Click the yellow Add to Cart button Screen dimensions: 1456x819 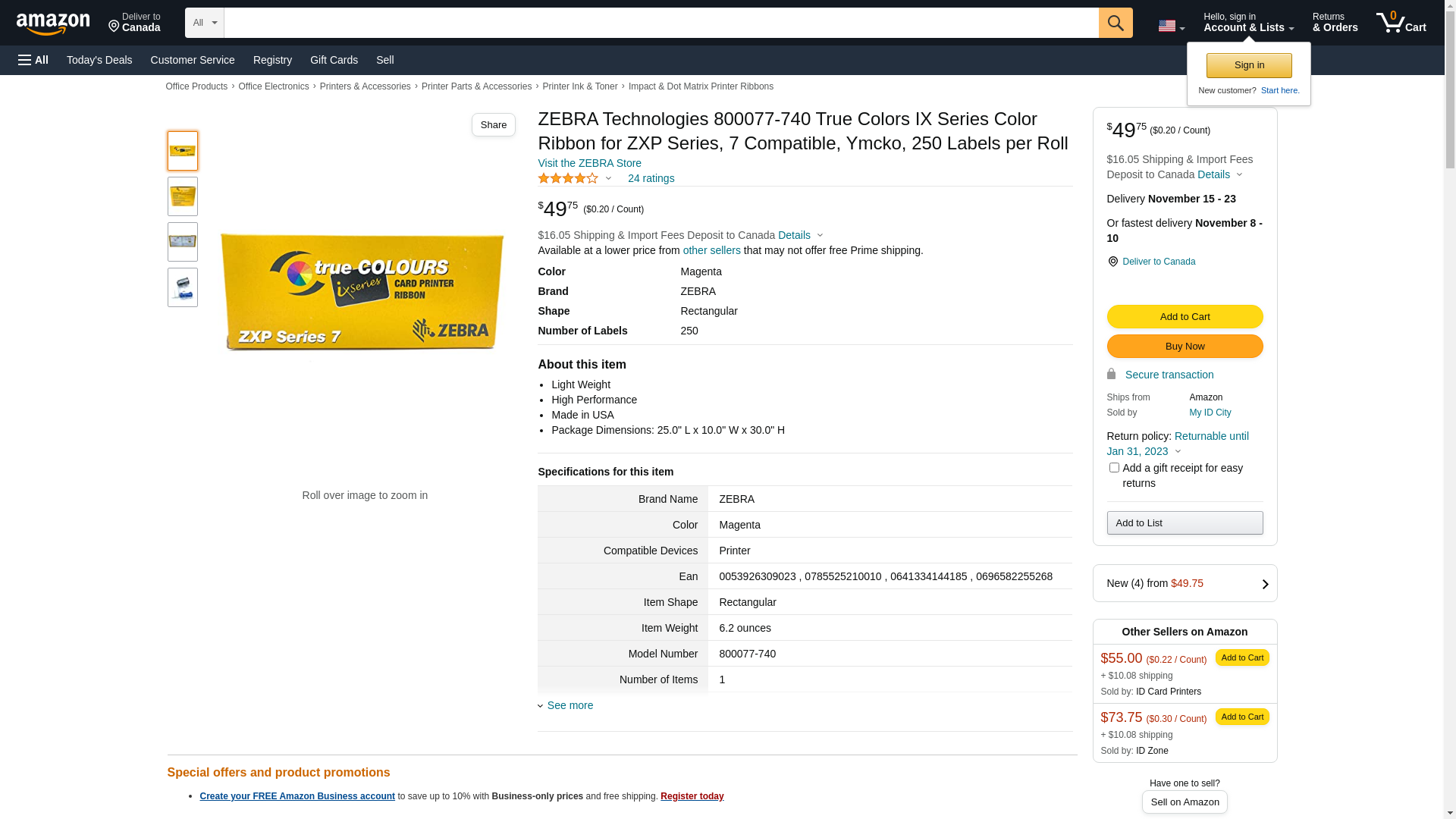(1184, 316)
